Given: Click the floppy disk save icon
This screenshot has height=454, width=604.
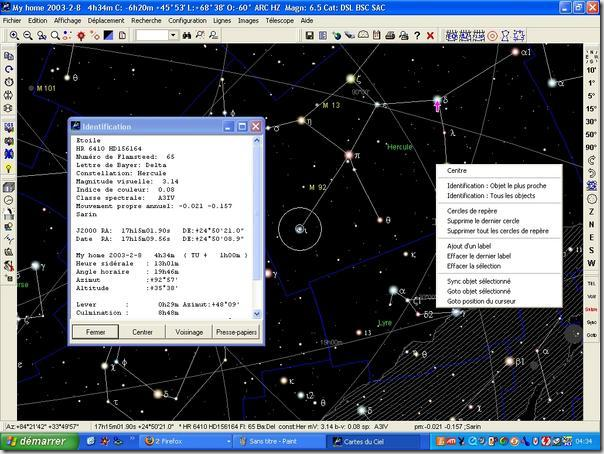Looking at the screenshot, I should (x=309, y=35).
